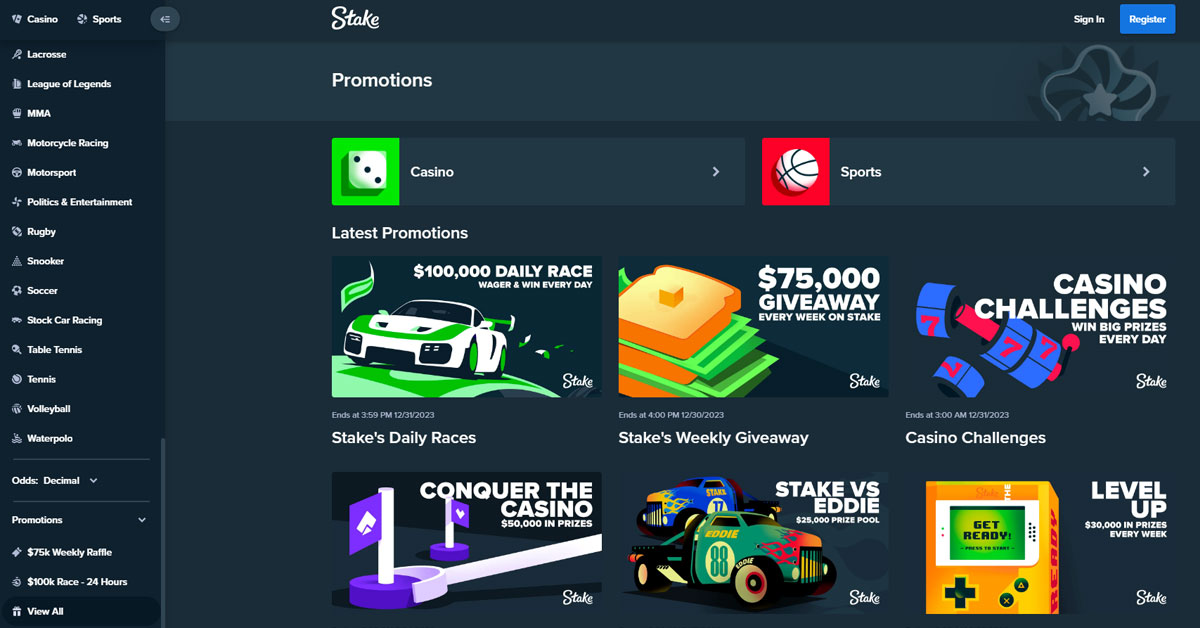Open the Sports promotions category arrow
This screenshot has height=628, width=1200.
pos(1146,172)
